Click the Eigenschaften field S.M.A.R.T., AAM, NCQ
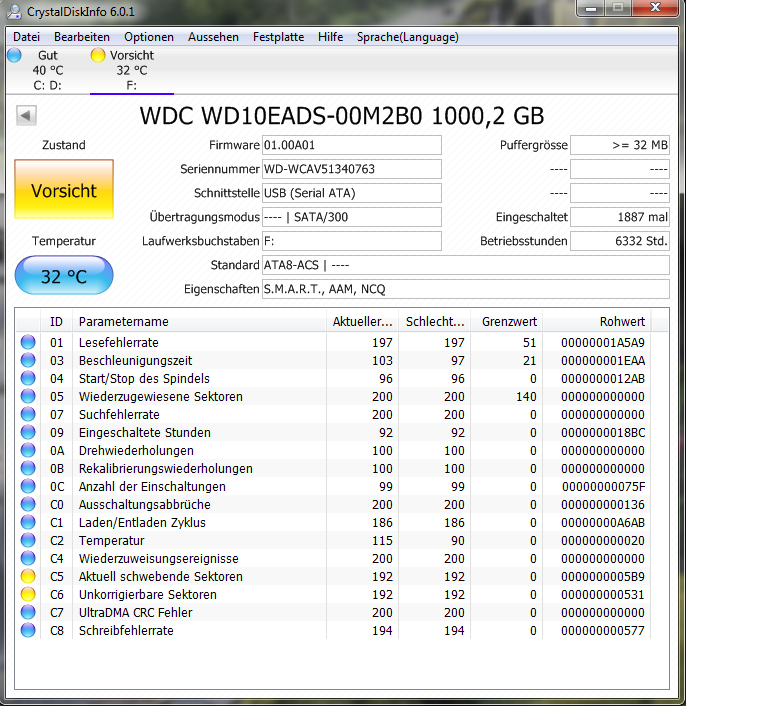The height and width of the screenshot is (709, 768). click(x=466, y=289)
